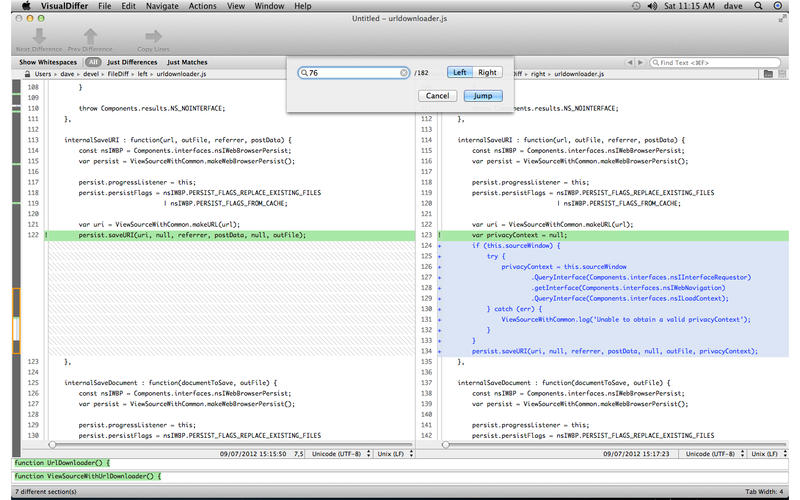Click the save icon next to the right path

pyautogui.click(x=784, y=74)
